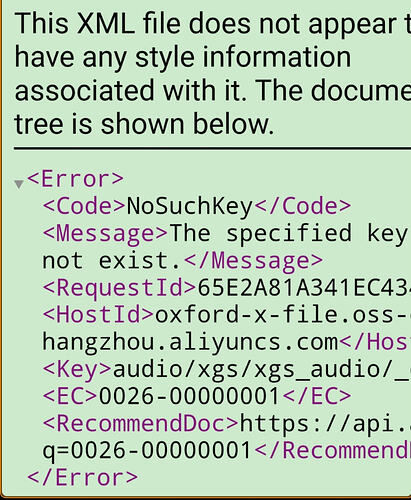
Task: Click the closing </Message> tag
Action: 253,261
